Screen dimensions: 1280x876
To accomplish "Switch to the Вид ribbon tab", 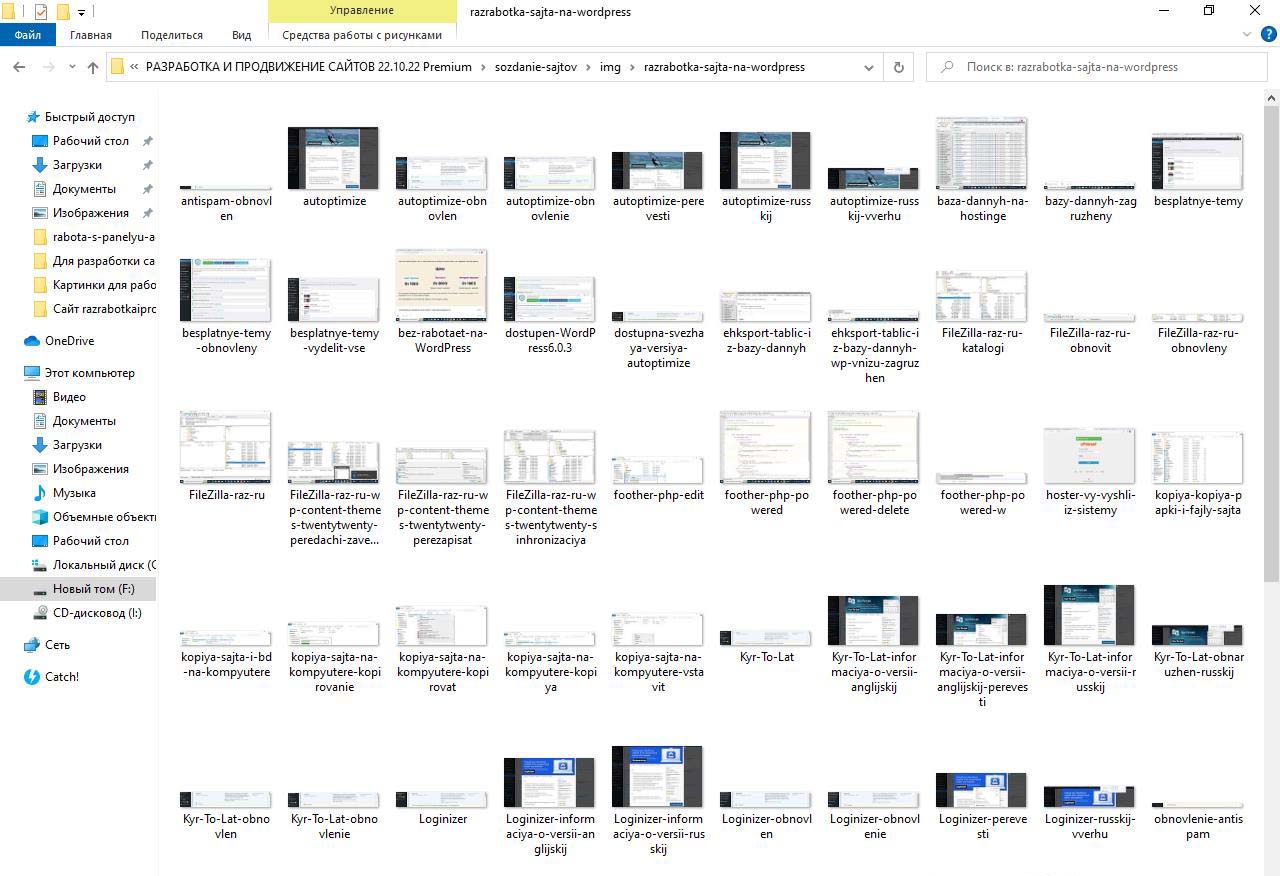I will pos(241,35).
